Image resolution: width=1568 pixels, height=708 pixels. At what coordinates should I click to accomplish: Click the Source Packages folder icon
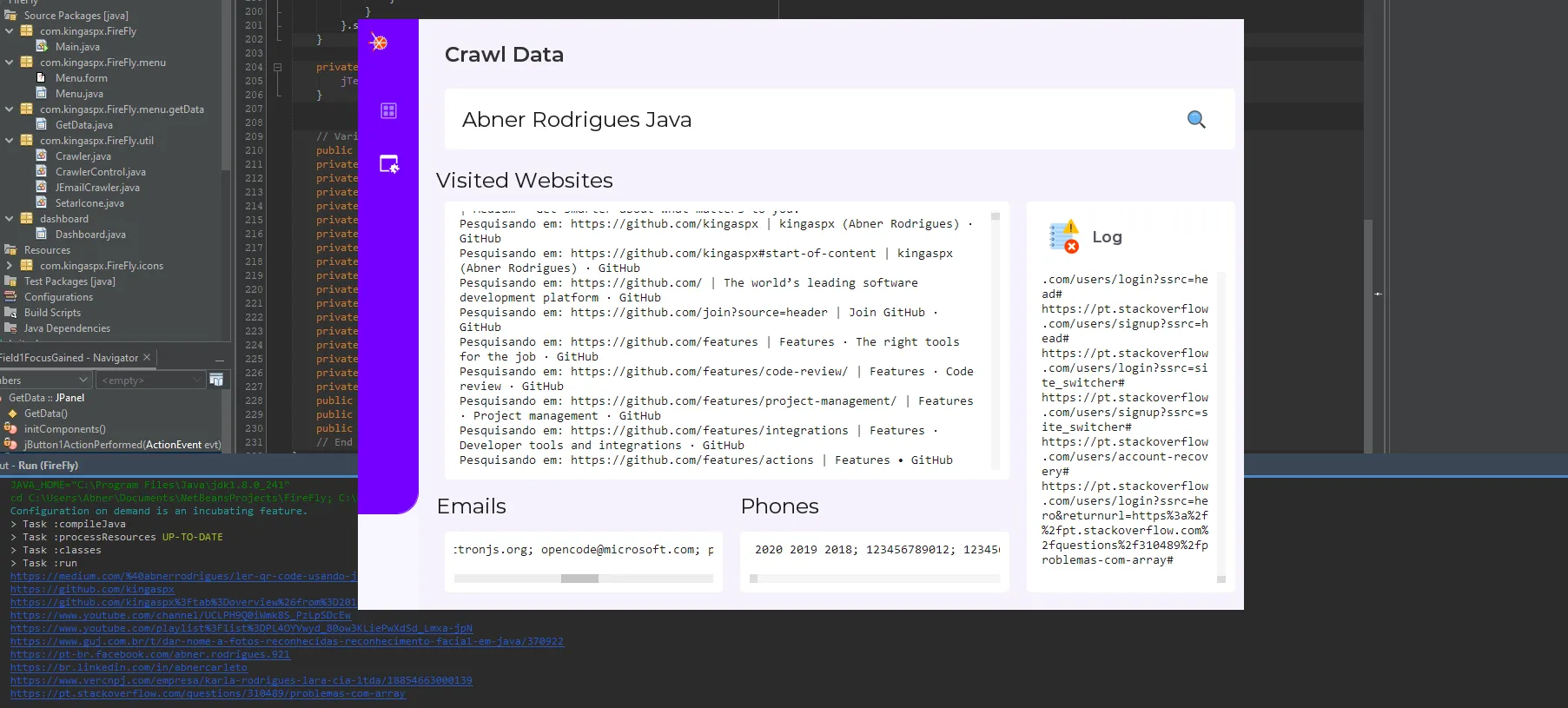11,15
